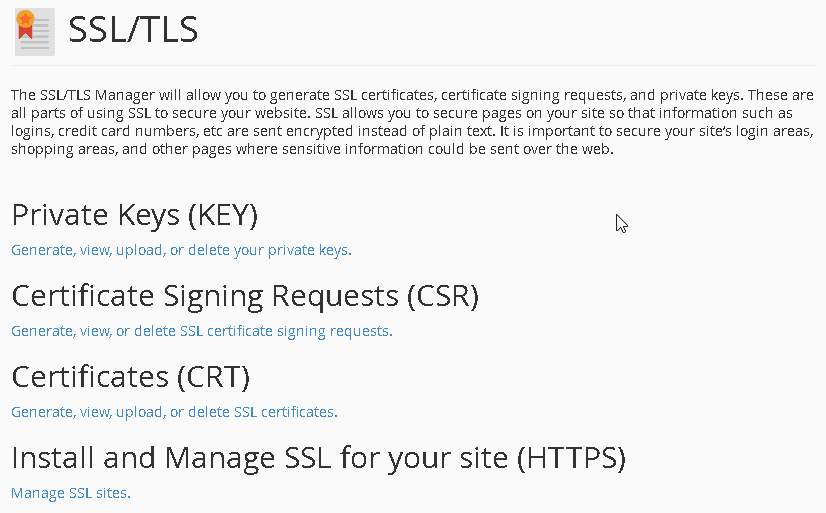Click the orange star badge on certificate icon

[x=25, y=19]
